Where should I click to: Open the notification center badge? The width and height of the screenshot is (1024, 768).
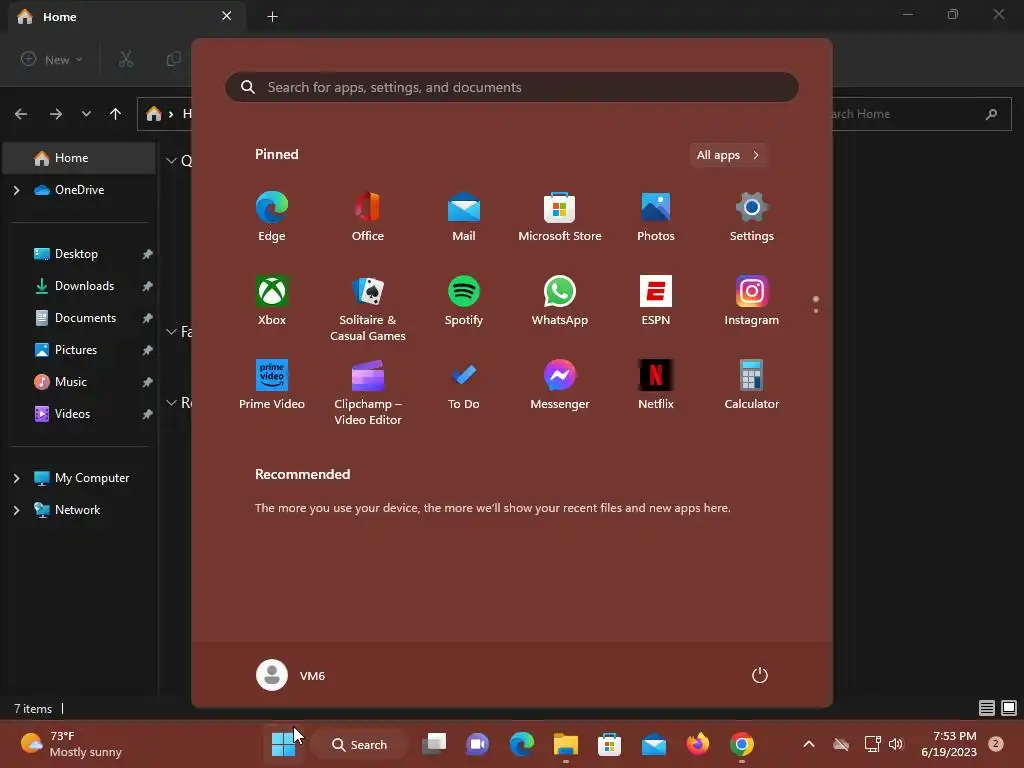tap(995, 744)
